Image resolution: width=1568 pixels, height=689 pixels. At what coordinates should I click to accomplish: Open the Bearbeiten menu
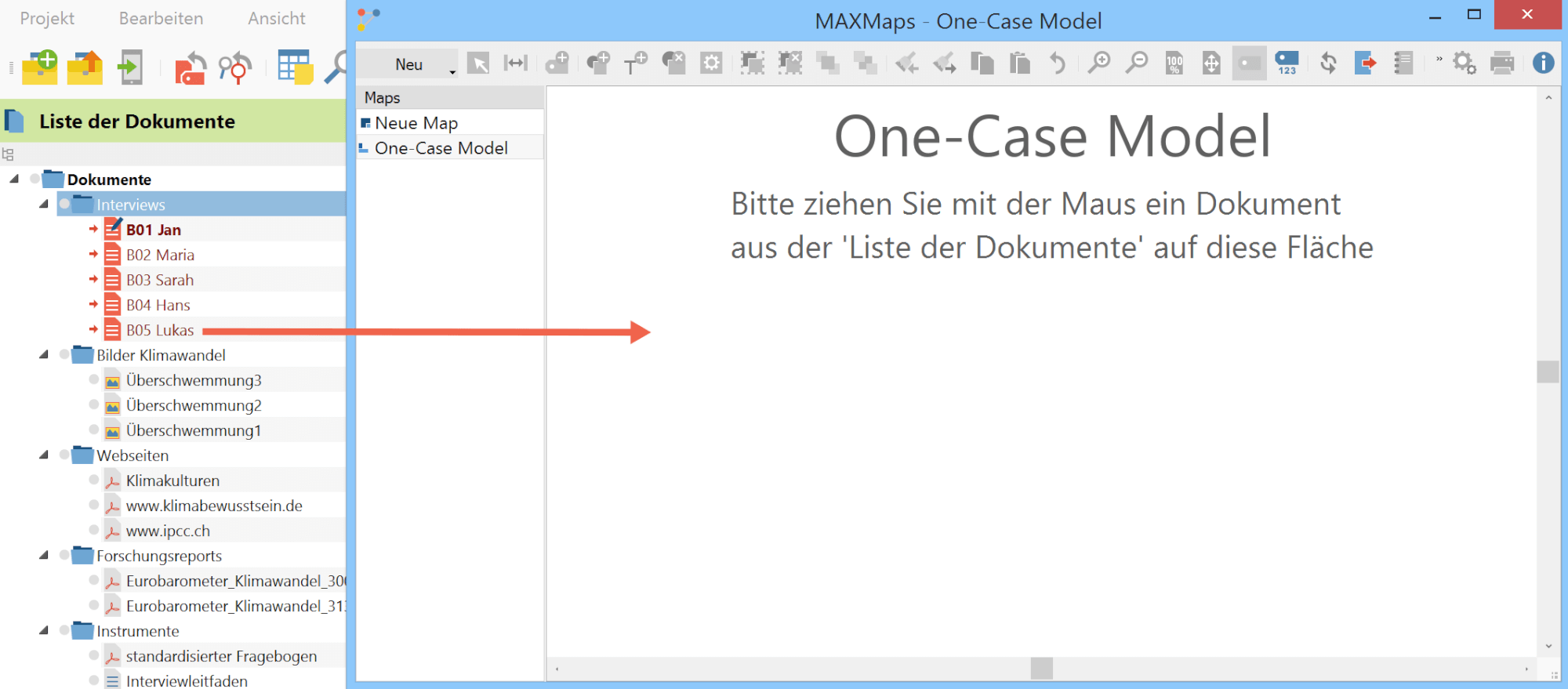(x=161, y=18)
